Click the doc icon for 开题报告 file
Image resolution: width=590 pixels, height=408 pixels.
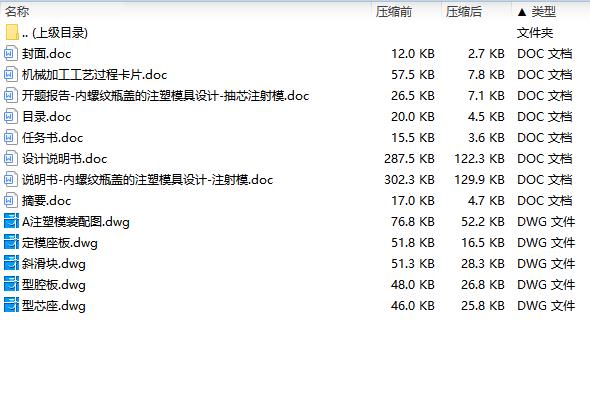[x=11, y=96]
